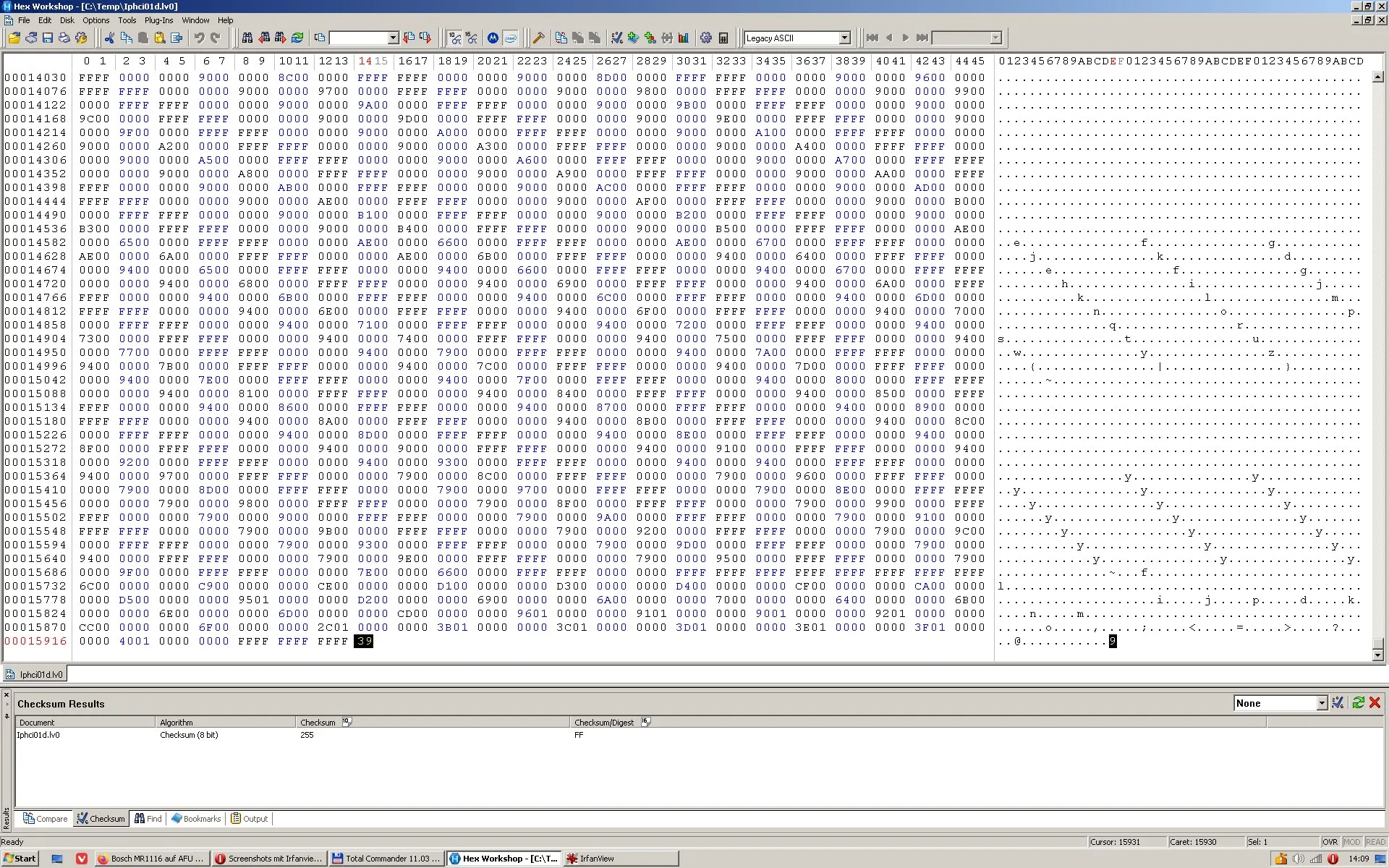1389x868 pixels.
Task: Expand the goto offset combo box
Action: coord(393,38)
